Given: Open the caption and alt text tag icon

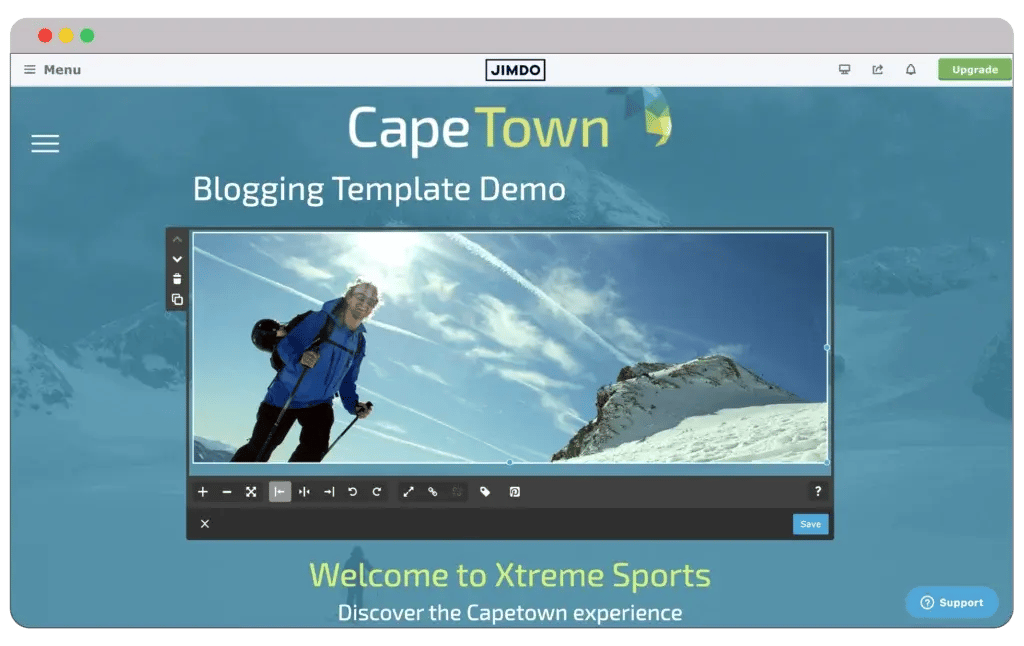Looking at the screenshot, I should click(485, 492).
